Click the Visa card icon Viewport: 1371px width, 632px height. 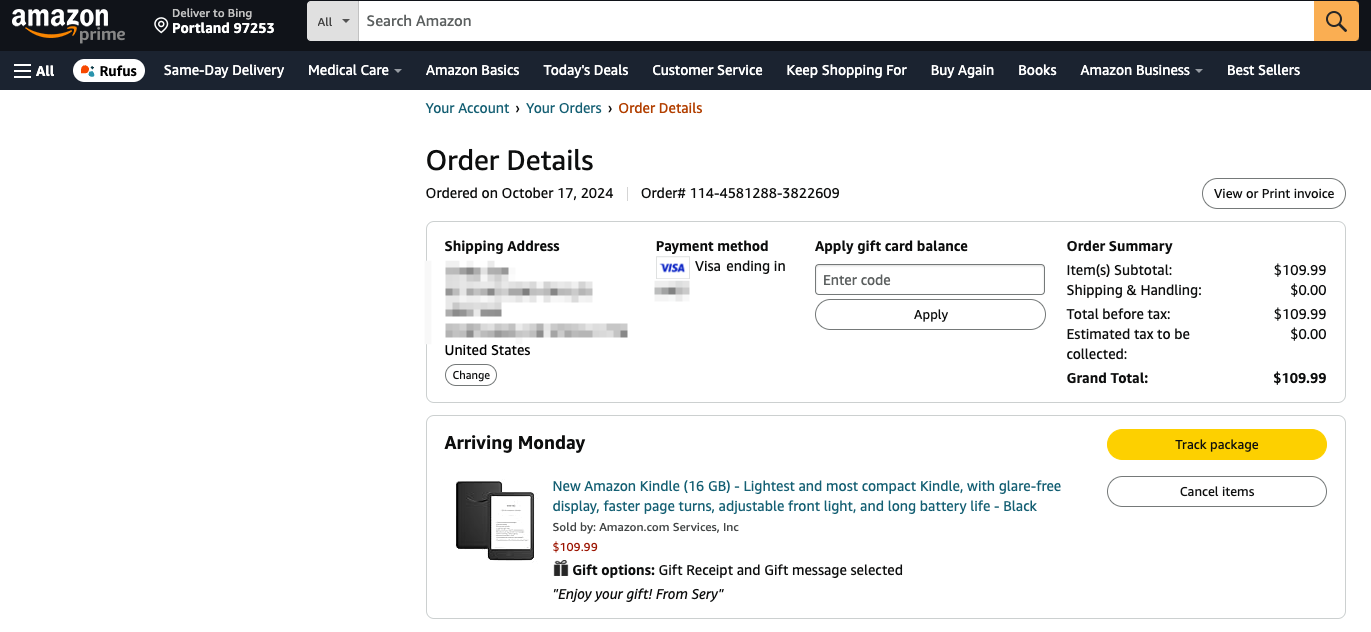pyautogui.click(x=672, y=267)
